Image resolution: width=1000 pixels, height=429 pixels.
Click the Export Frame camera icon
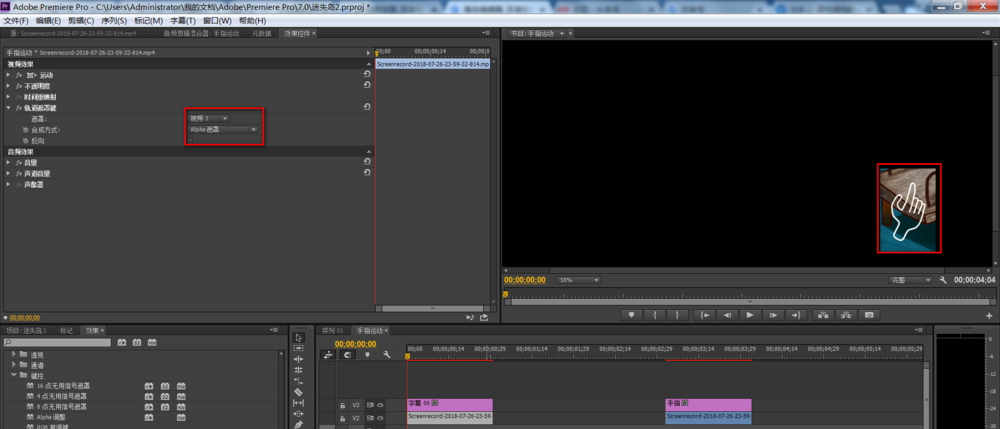pyautogui.click(x=869, y=314)
